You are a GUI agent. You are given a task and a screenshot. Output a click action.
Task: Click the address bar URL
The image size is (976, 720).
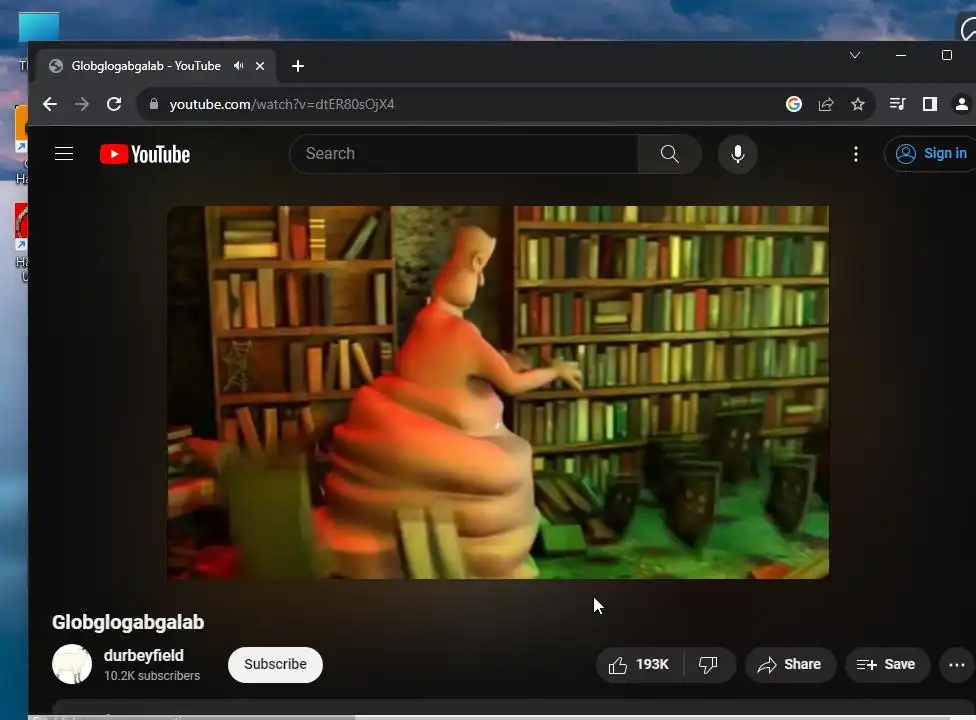point(282,104)
